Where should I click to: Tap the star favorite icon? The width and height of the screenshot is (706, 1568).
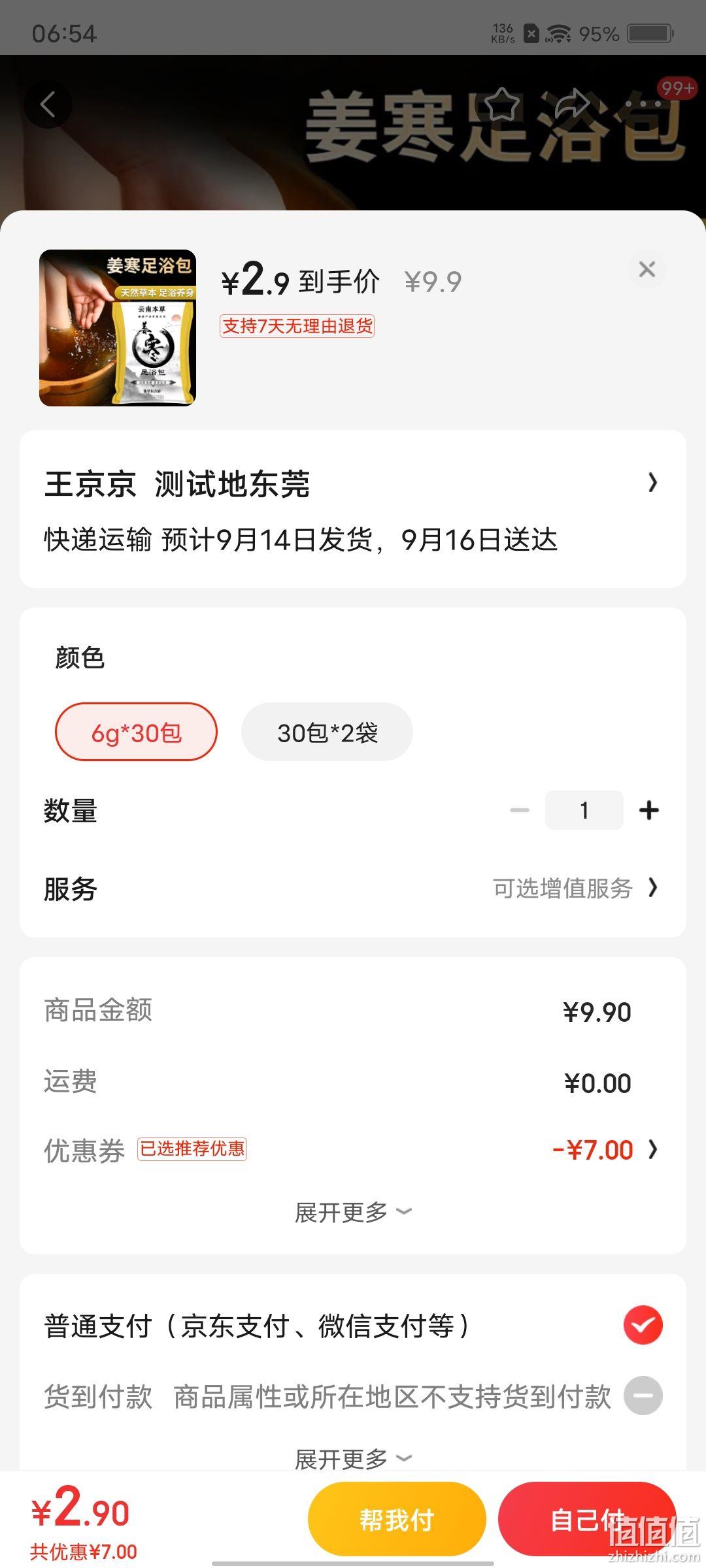pyautogui.click(x=502, y=105)
